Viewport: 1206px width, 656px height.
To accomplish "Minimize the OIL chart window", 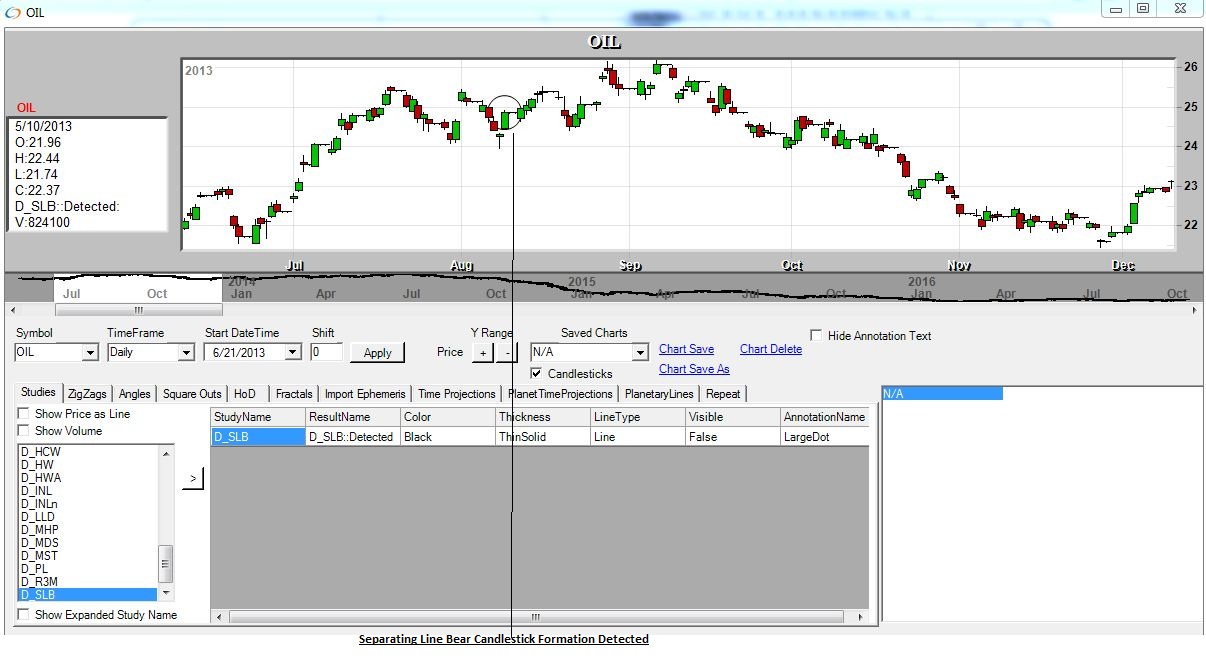I will [x=1116, y=9].
